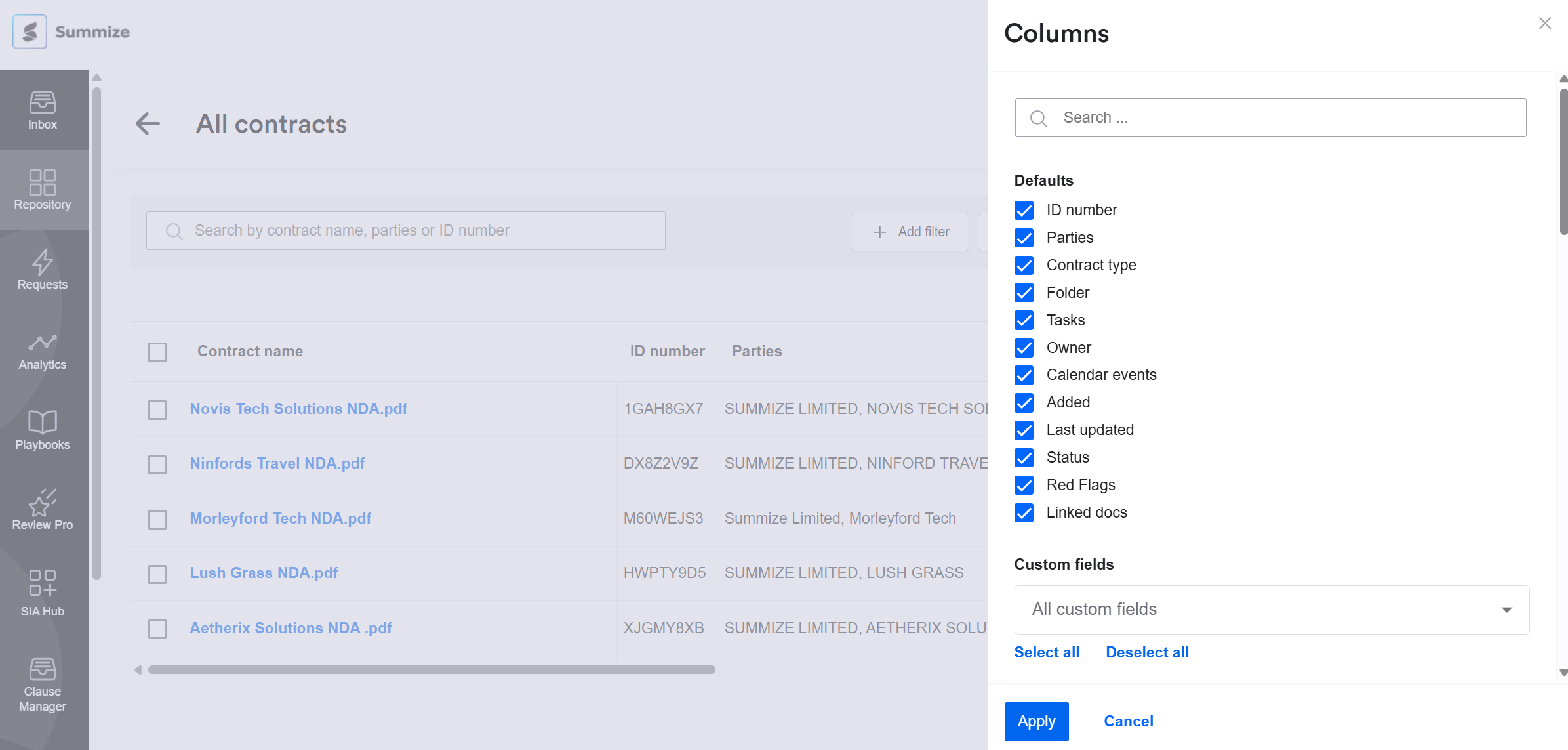Click the select-all checkbox in Contract name header
The height and width of the screenshot is (750, 1568).
coord(157,352)
